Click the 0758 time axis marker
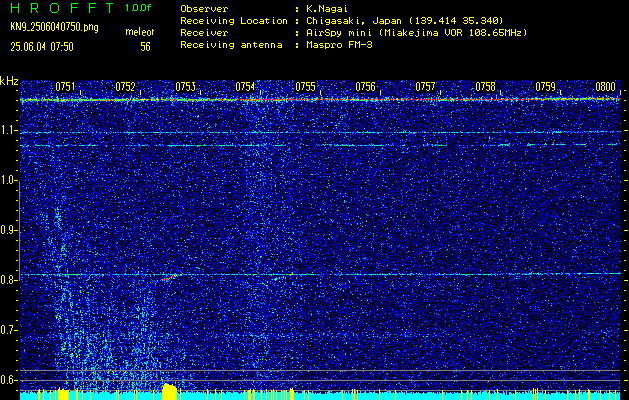 point(485,87)
